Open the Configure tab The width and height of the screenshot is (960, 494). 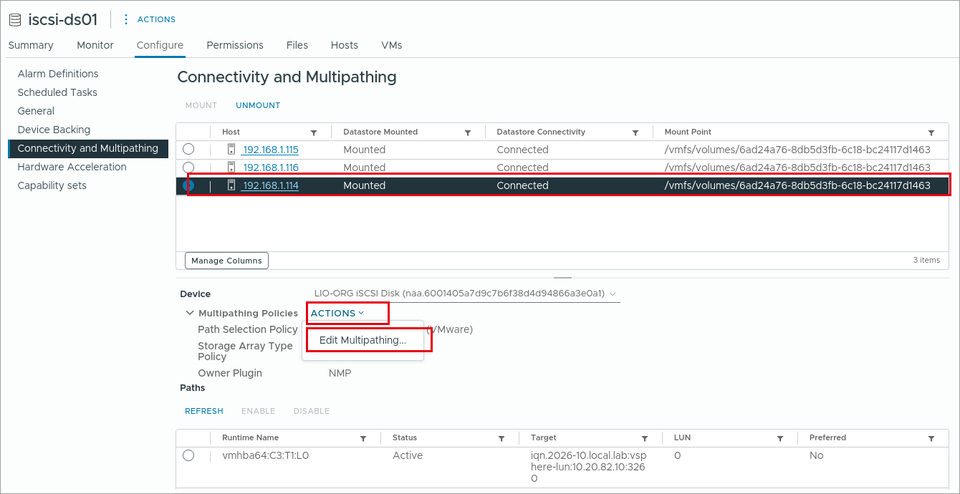point(160,45)
